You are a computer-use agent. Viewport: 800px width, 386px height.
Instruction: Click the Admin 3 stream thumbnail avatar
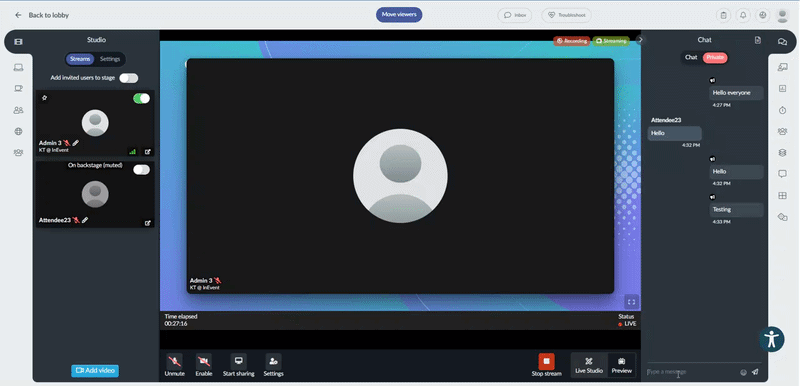pyautogui.click(x=95, y=123)
